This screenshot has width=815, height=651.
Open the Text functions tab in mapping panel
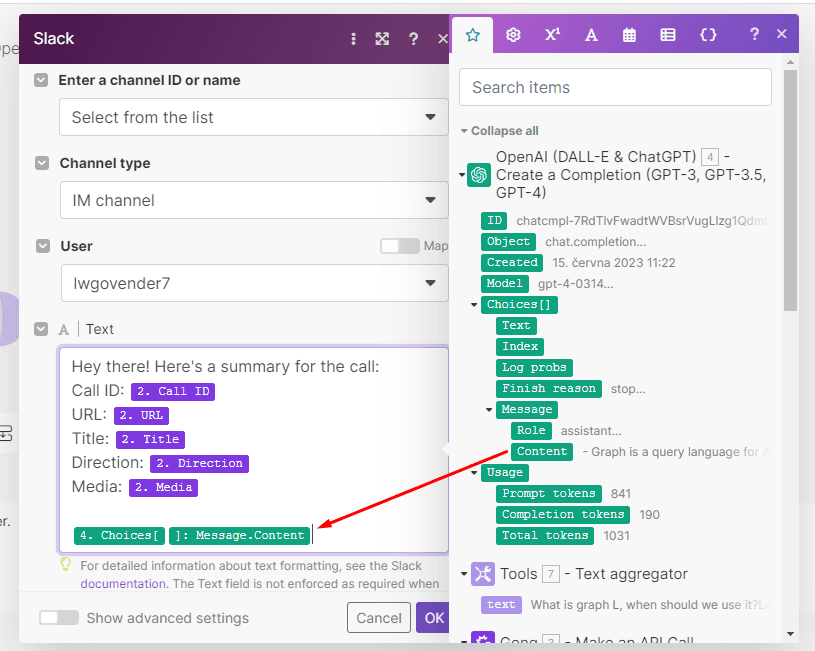point(591,34)
